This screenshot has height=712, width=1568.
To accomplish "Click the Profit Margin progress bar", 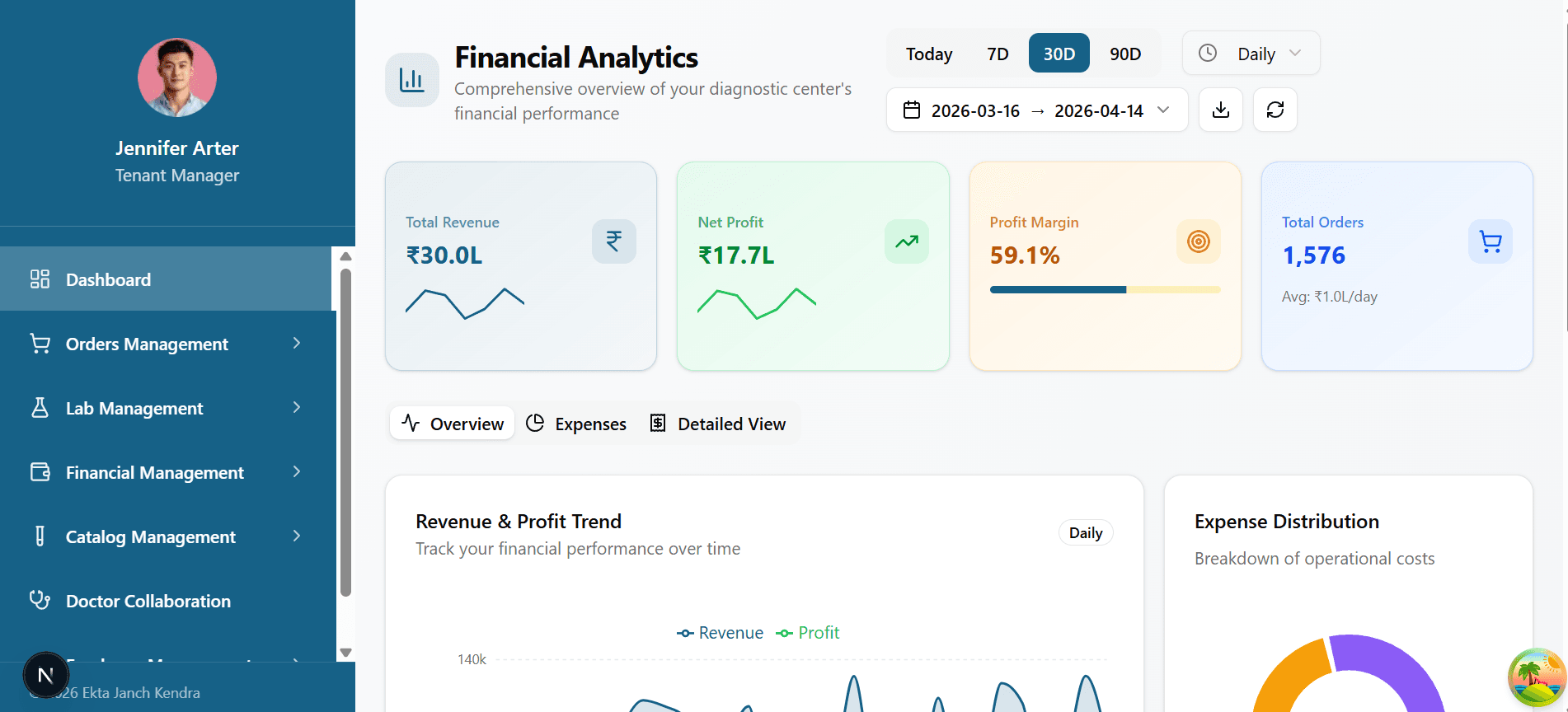I will point(1105,289).
